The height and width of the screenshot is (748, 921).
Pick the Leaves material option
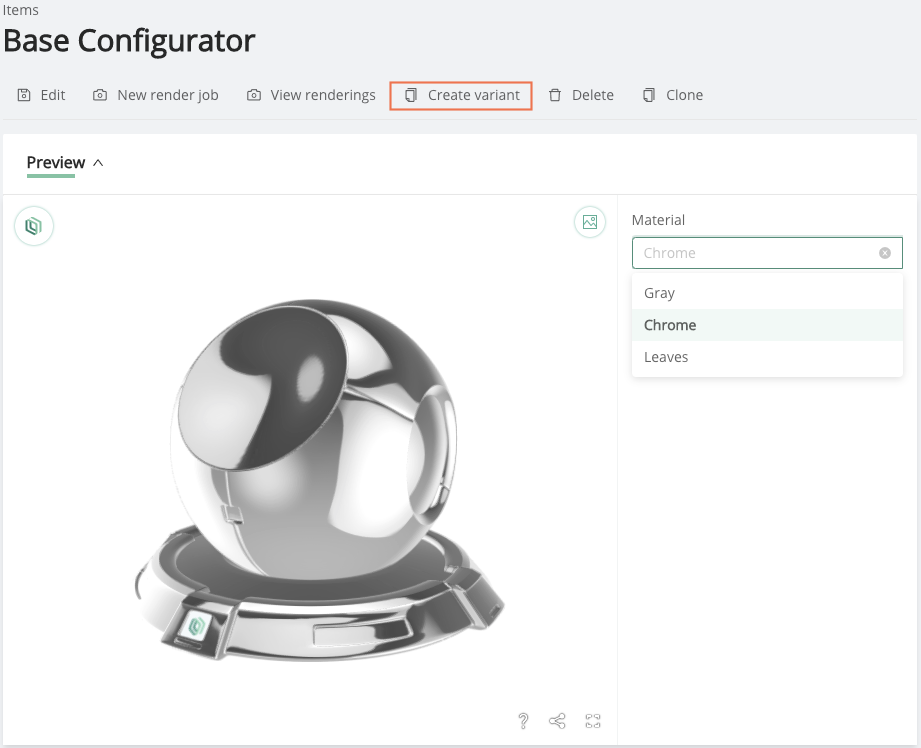coord(767,357)
